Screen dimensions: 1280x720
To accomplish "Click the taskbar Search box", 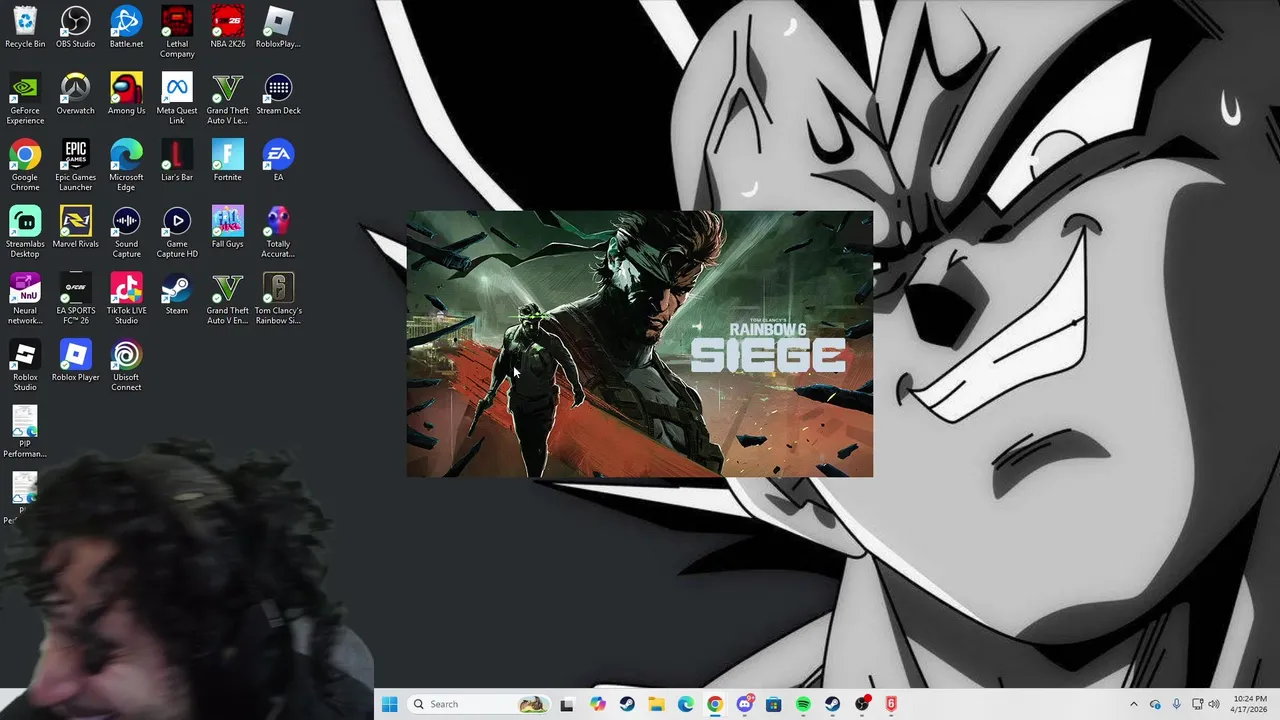I will pos(479,704).
